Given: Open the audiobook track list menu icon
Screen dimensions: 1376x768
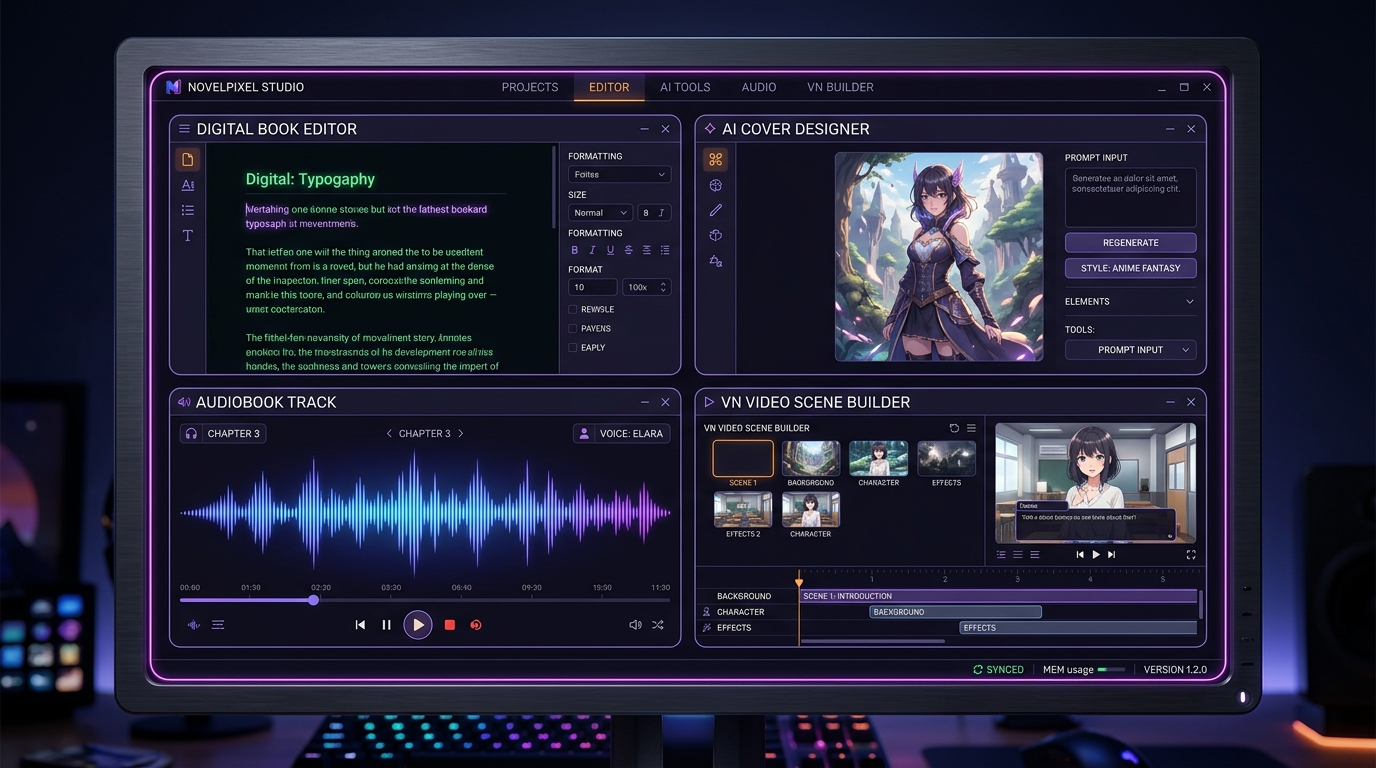Looking at the screenshot, I should [x=218, y=625].
